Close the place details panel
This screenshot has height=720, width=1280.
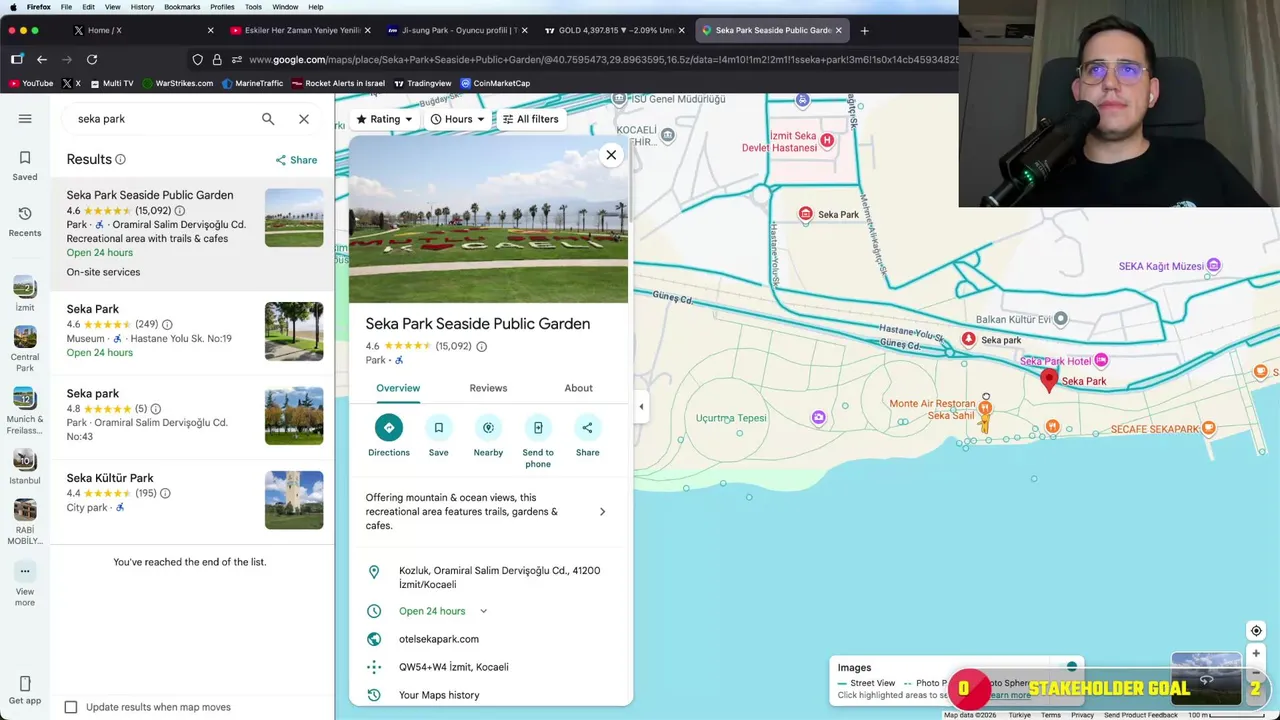pos(611,155)
